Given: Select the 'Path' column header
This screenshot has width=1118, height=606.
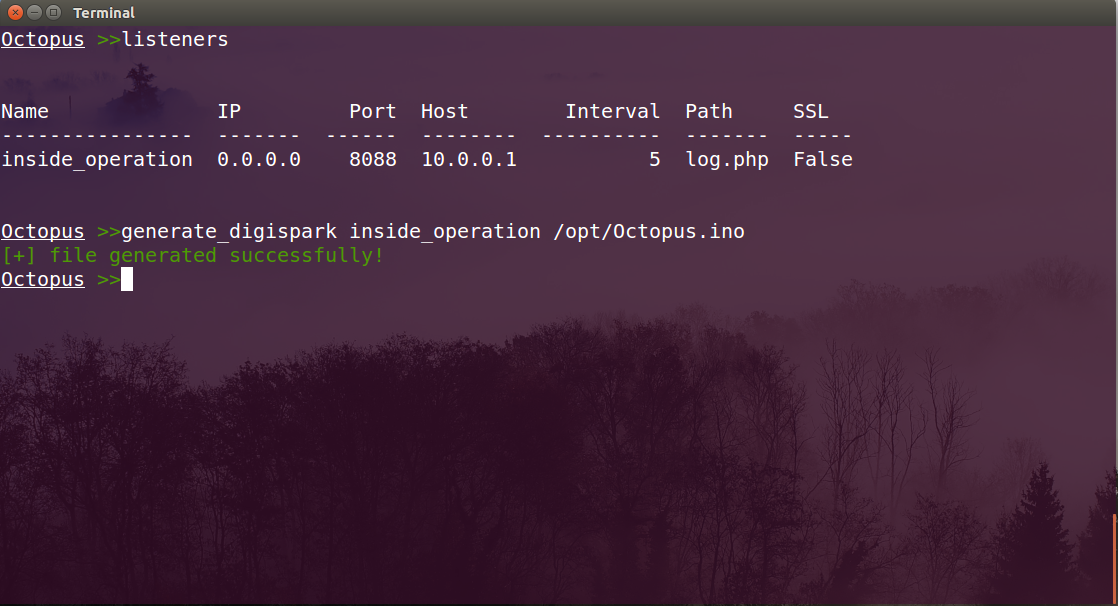Looking at the screenshot, I should [709, 111].
